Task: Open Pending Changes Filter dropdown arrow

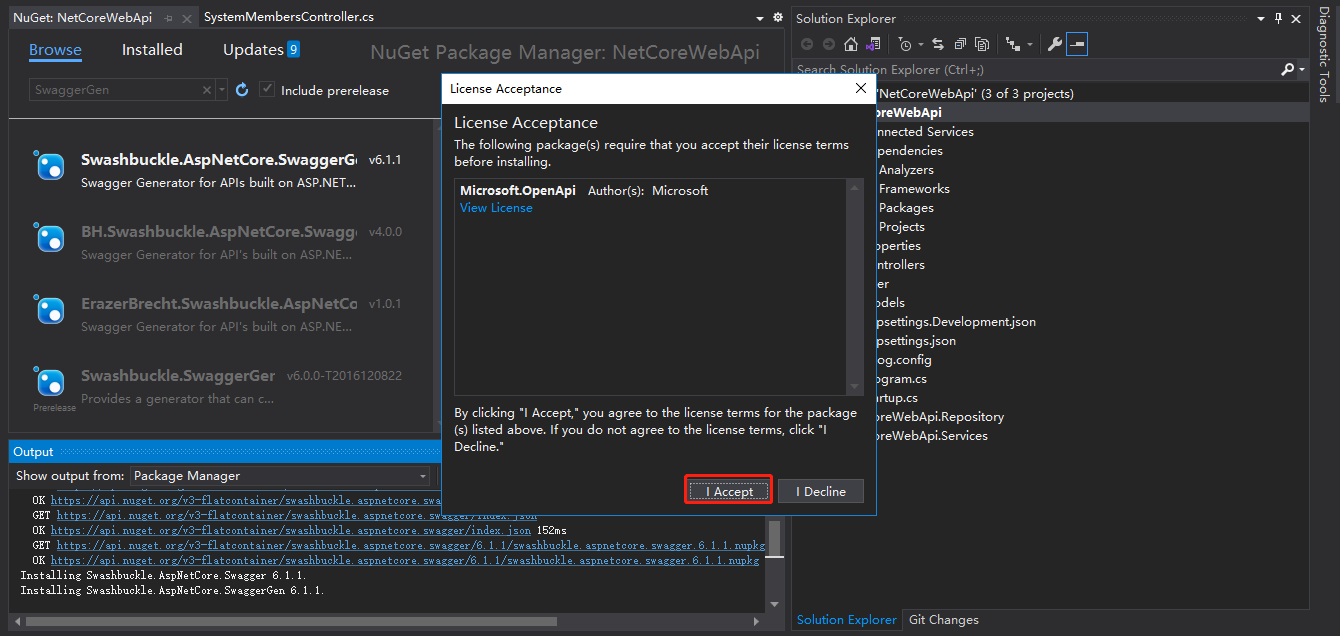Action: tap(920, 44)
